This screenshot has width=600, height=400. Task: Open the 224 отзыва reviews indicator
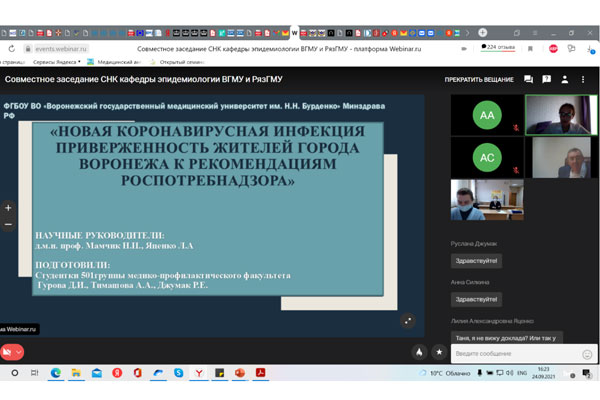[x=498, y=47]
